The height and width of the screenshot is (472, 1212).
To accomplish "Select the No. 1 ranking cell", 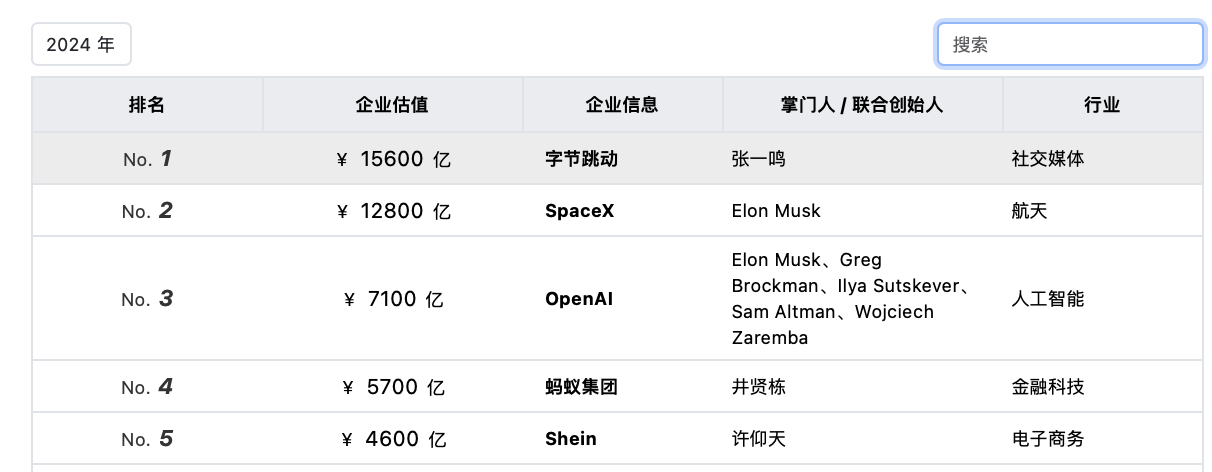I will click(x=147, y=158).
